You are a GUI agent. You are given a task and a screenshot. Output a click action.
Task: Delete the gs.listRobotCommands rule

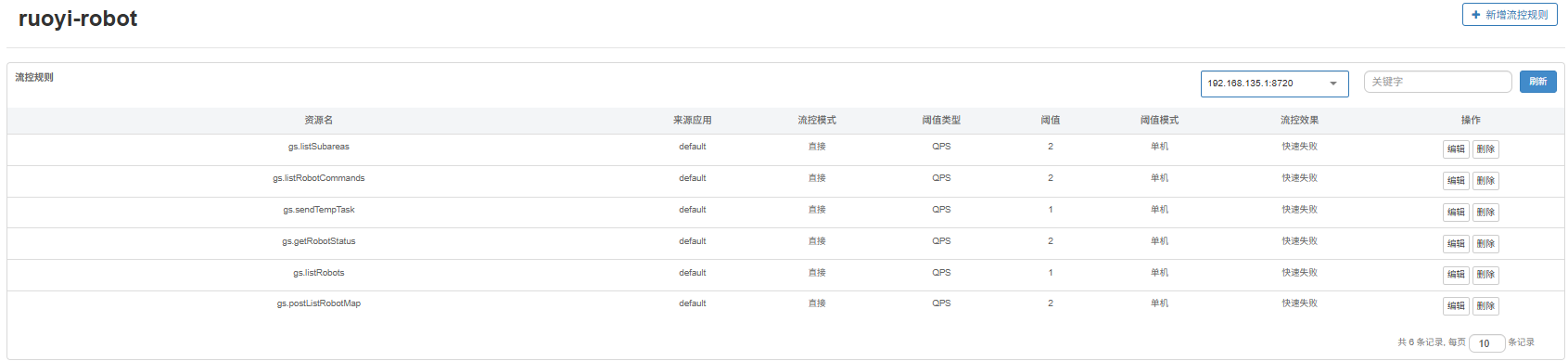(1485, 181)
